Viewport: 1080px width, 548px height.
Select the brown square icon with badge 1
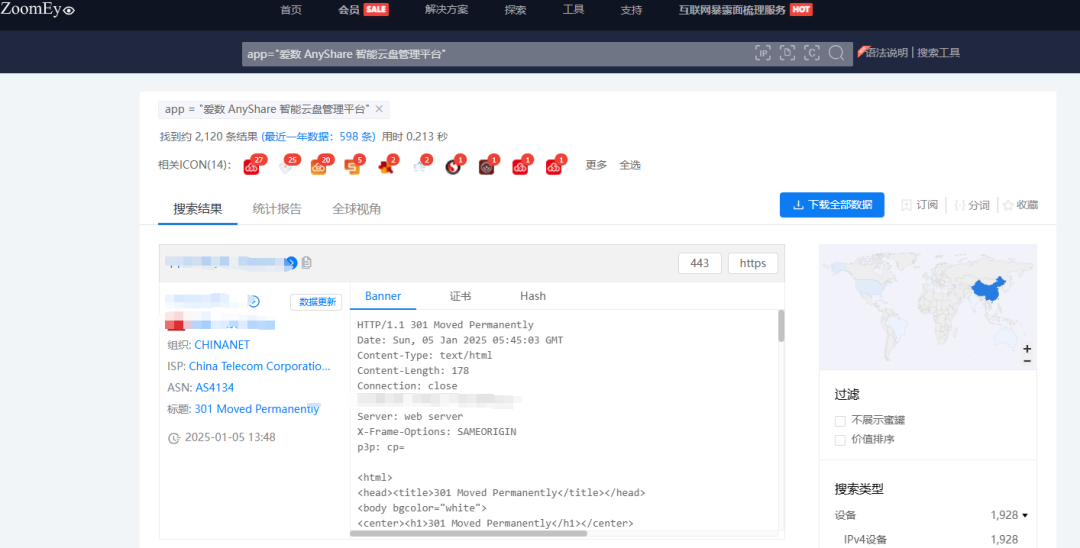pos(487,166)
